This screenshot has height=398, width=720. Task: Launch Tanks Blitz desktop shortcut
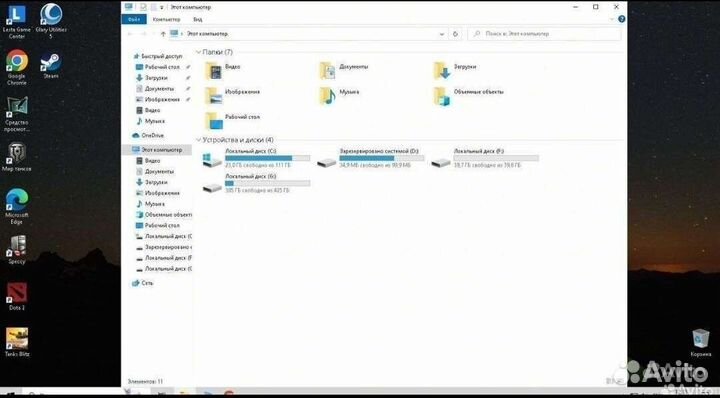coord(17,342)
